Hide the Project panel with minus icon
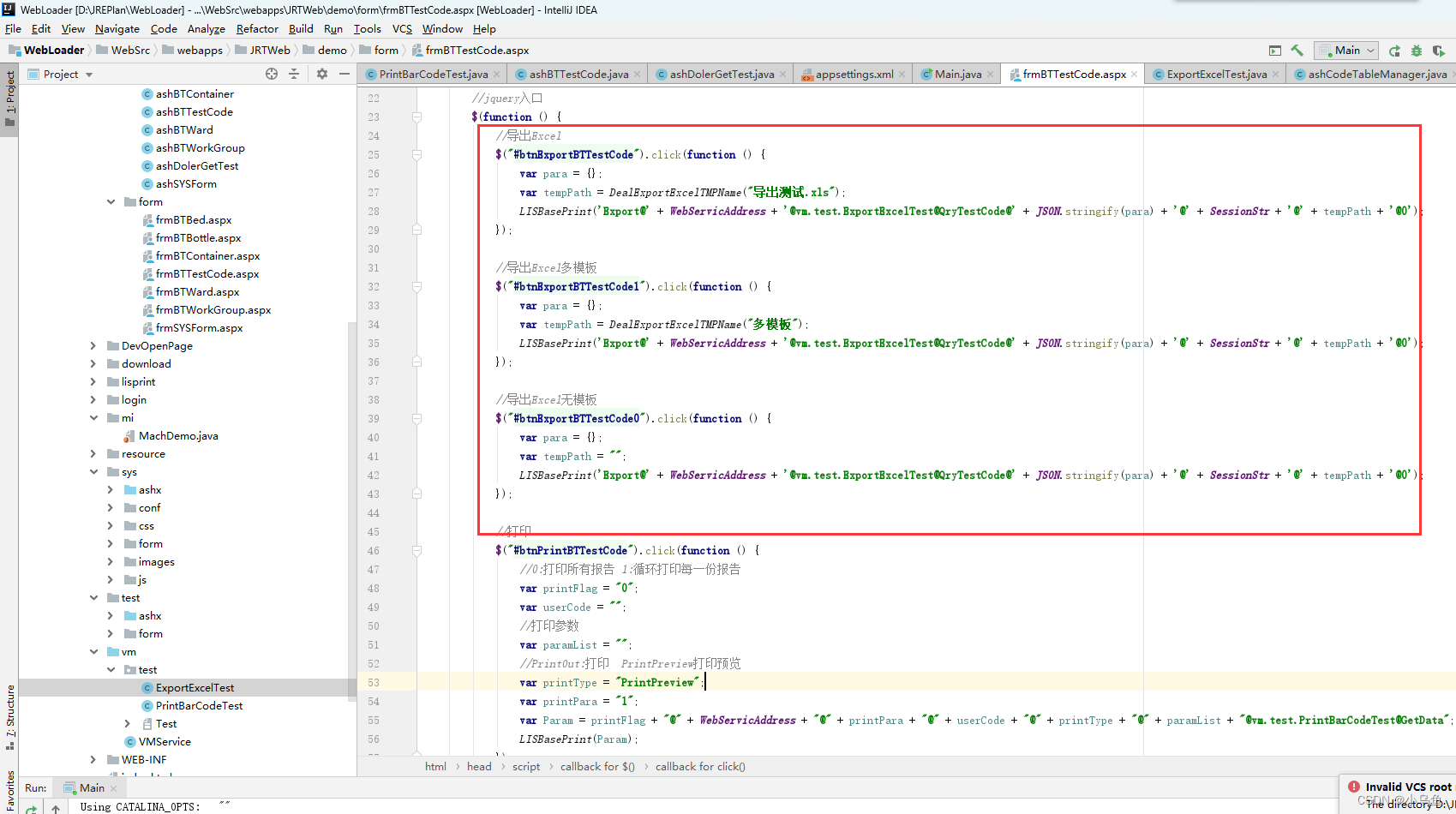The height and width of the screenshot is (814, 1456). click(344, 74)
